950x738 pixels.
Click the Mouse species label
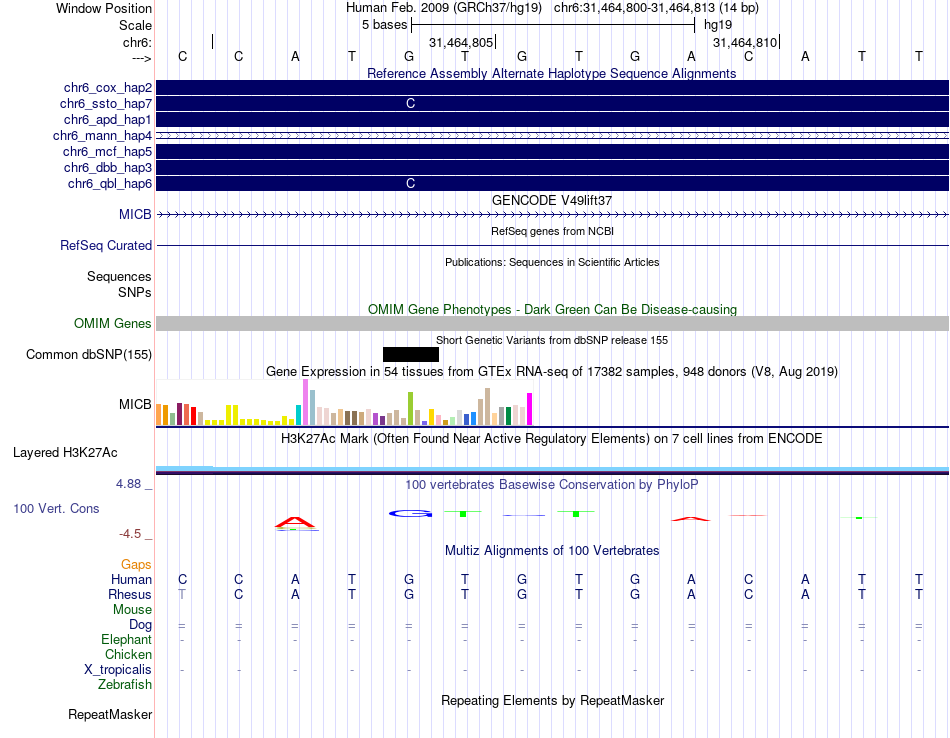pos(132,610)
